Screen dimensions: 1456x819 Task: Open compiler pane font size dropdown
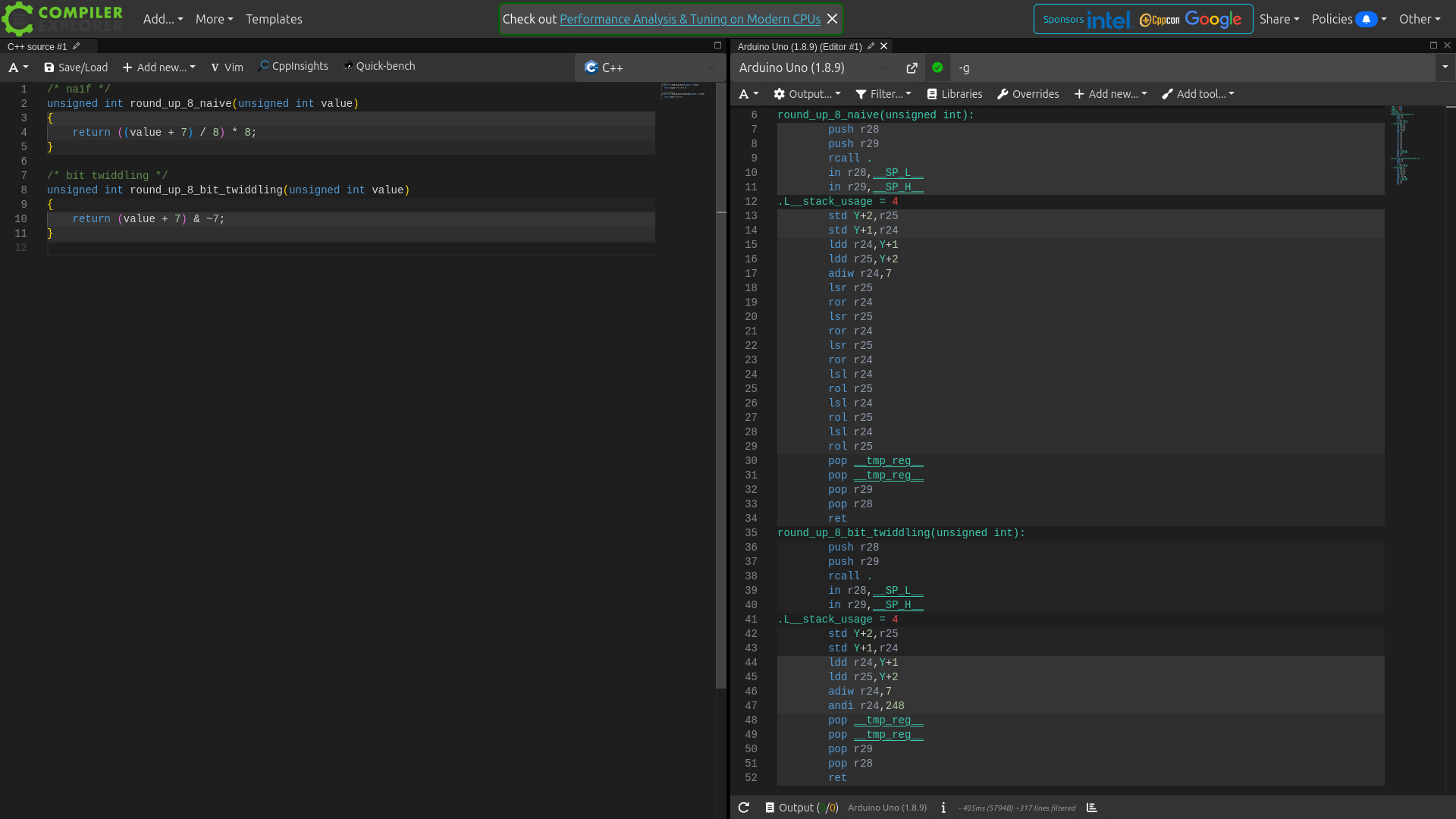[x=748, y=94]
